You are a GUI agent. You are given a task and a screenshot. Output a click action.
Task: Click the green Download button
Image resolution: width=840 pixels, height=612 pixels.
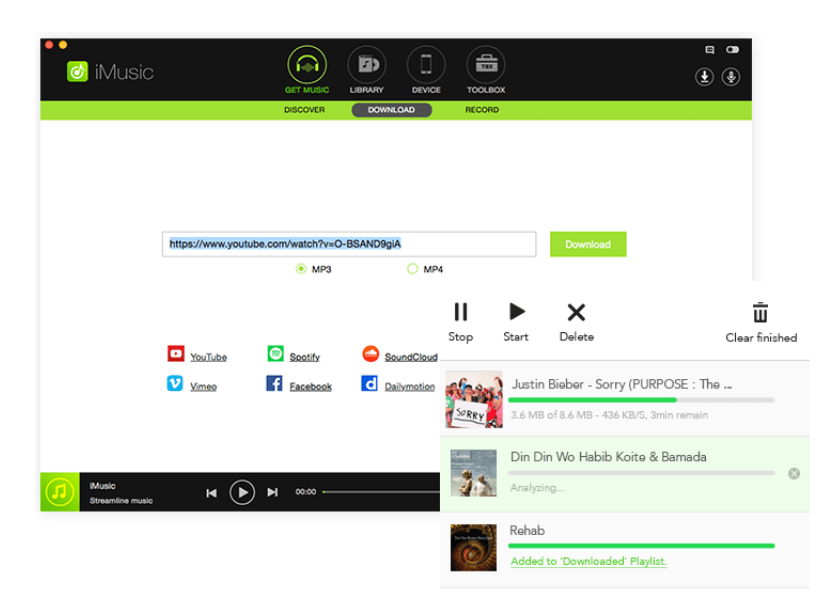pos(588,244)
